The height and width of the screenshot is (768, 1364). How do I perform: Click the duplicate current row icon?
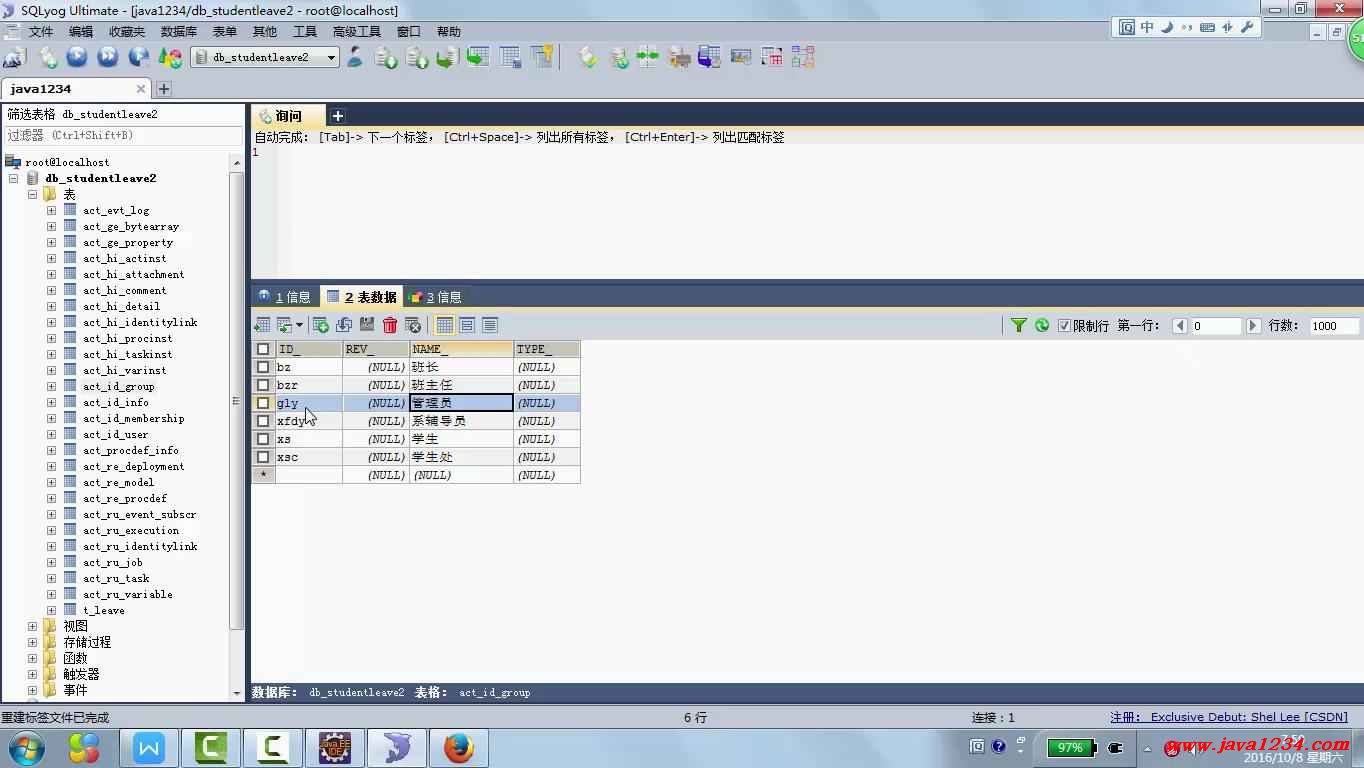click(x=344, y=325)
